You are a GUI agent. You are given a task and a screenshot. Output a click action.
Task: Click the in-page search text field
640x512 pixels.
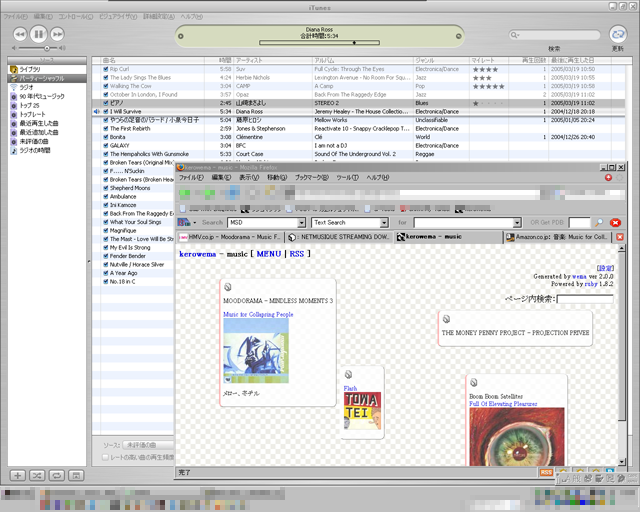click(585, 299)
